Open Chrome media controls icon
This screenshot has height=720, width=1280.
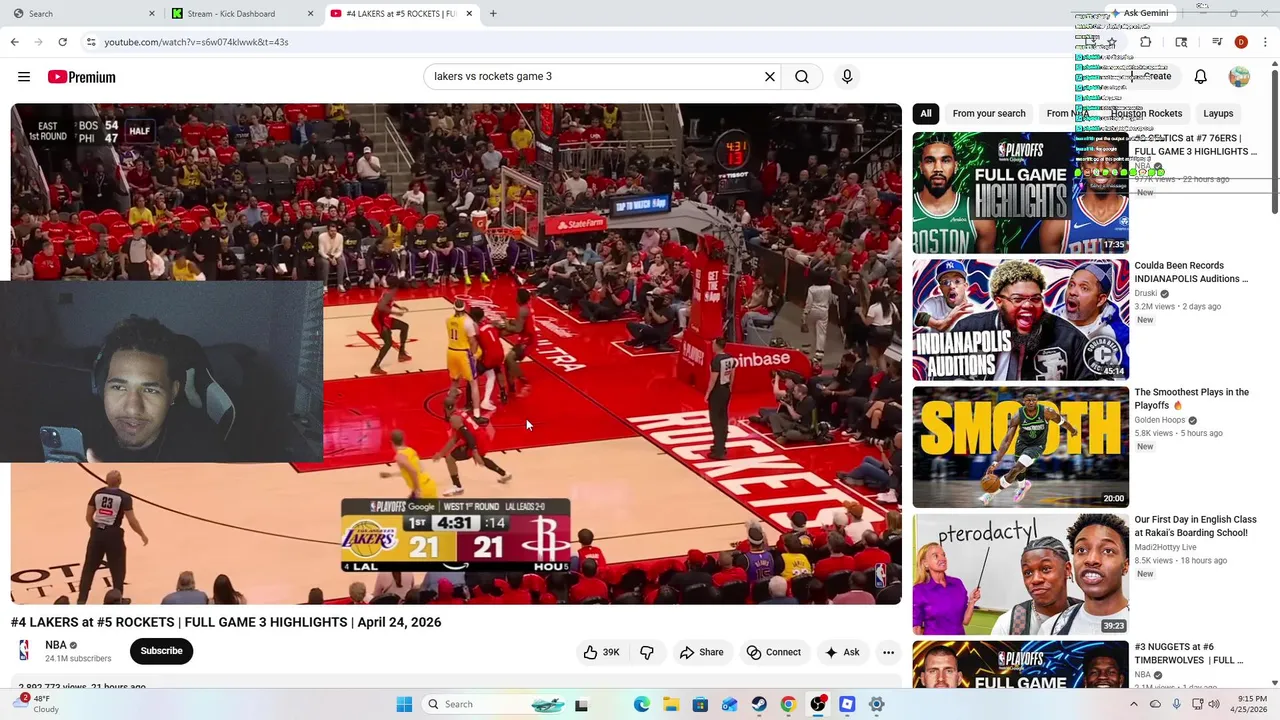point(1217,42)
